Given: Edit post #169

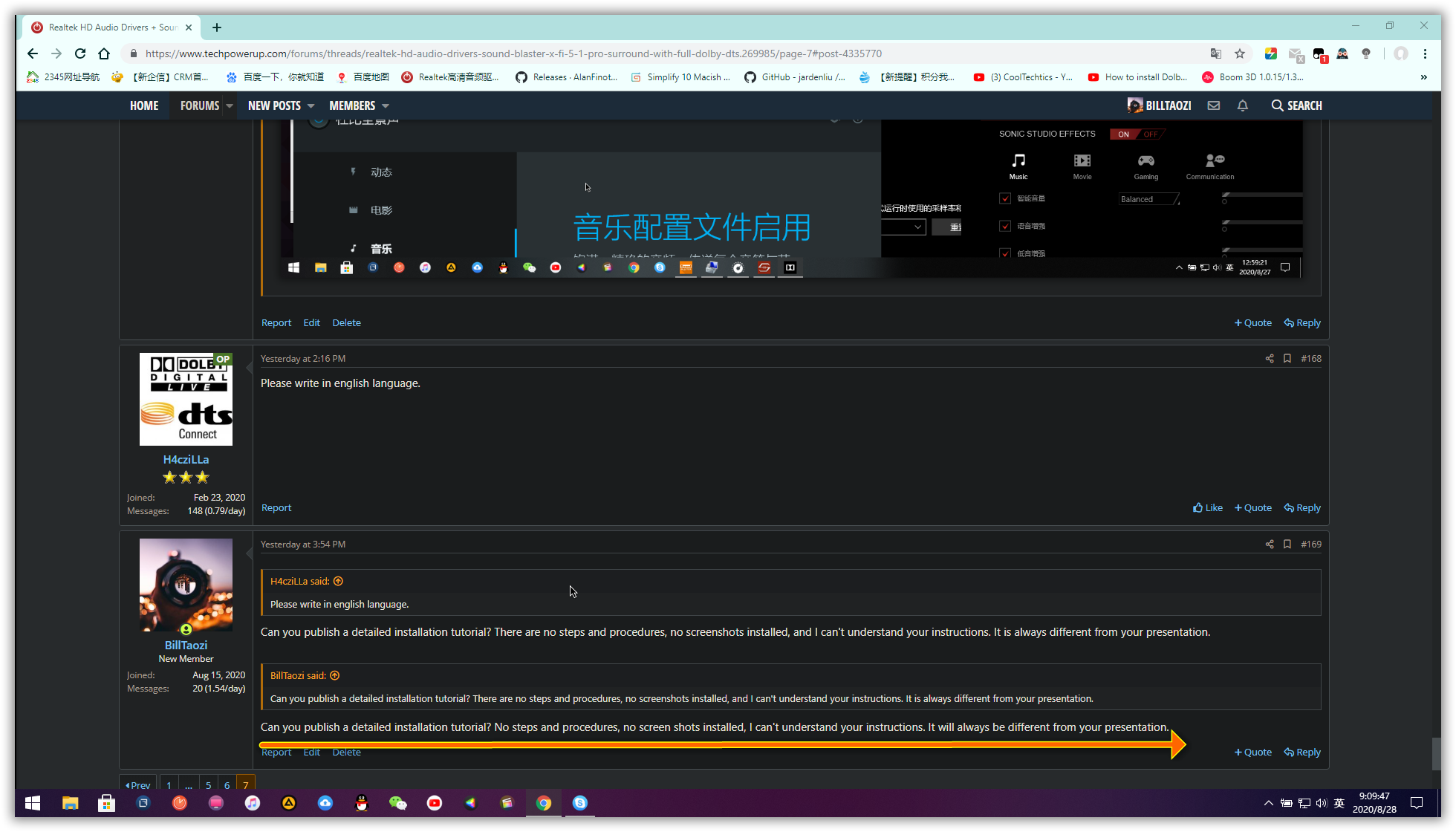Looking at the screenshot, I should (x=311, y=753).
